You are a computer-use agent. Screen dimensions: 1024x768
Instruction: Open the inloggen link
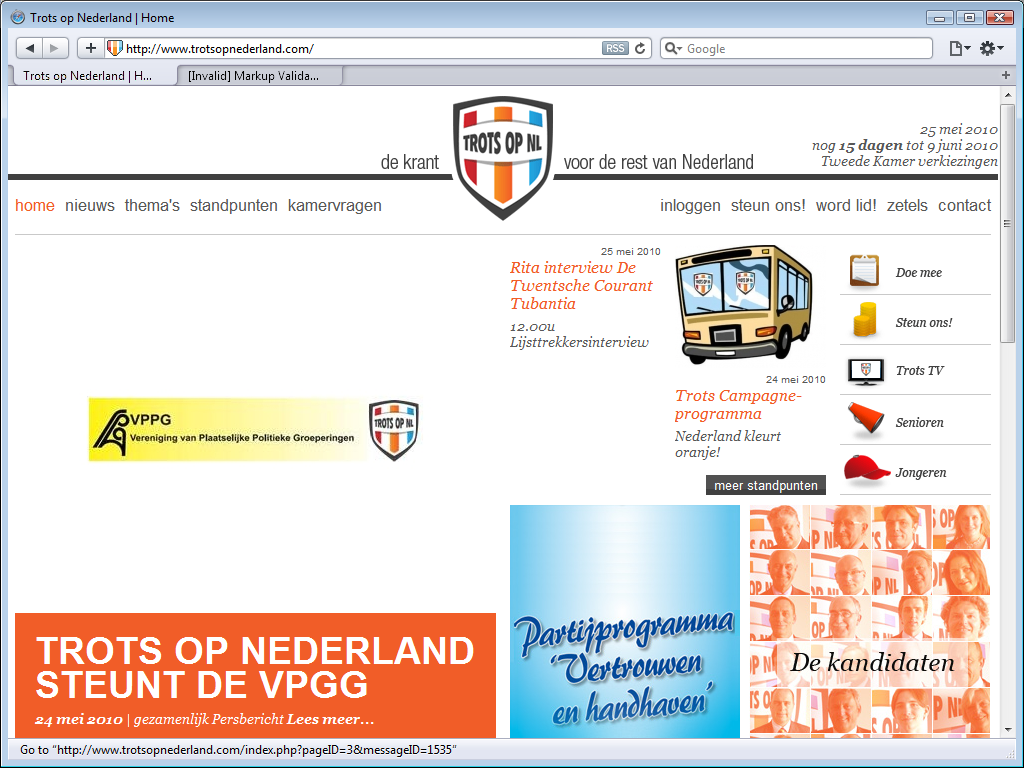click(x=690, y=206)
